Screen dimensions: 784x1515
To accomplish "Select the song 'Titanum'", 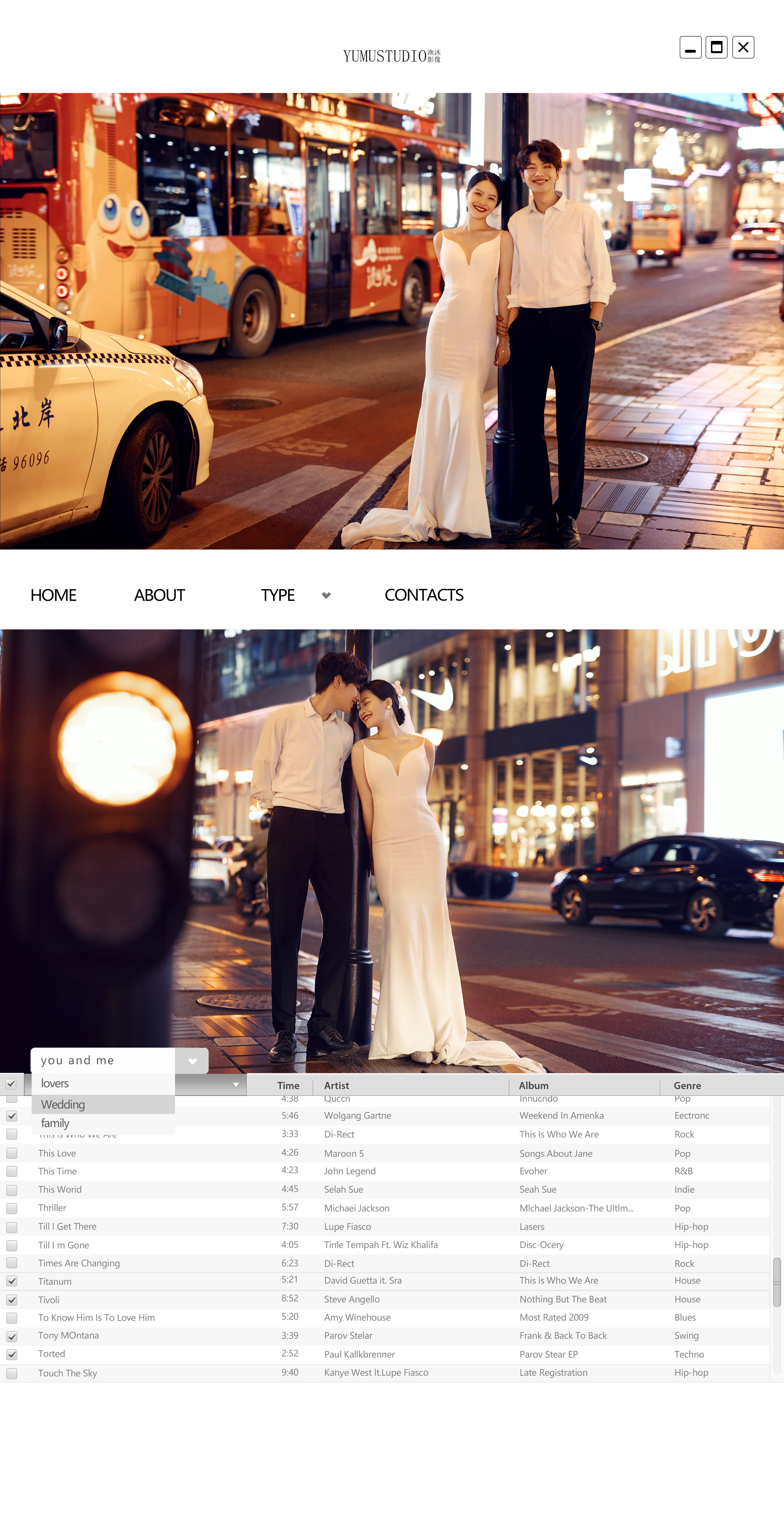I will click(x=55, y=1281).
